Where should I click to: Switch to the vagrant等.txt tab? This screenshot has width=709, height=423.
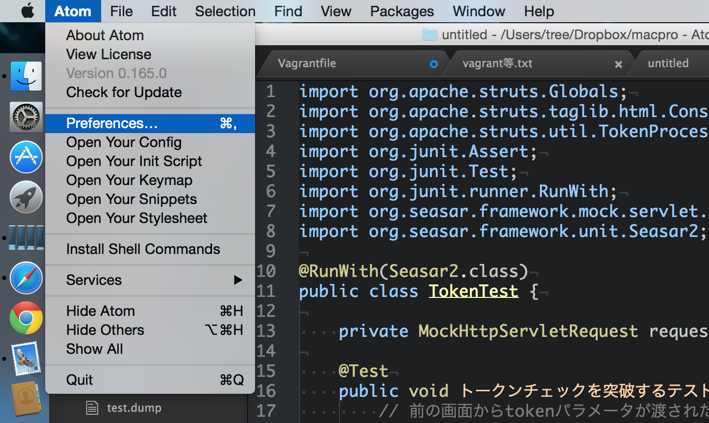point(538,63)
